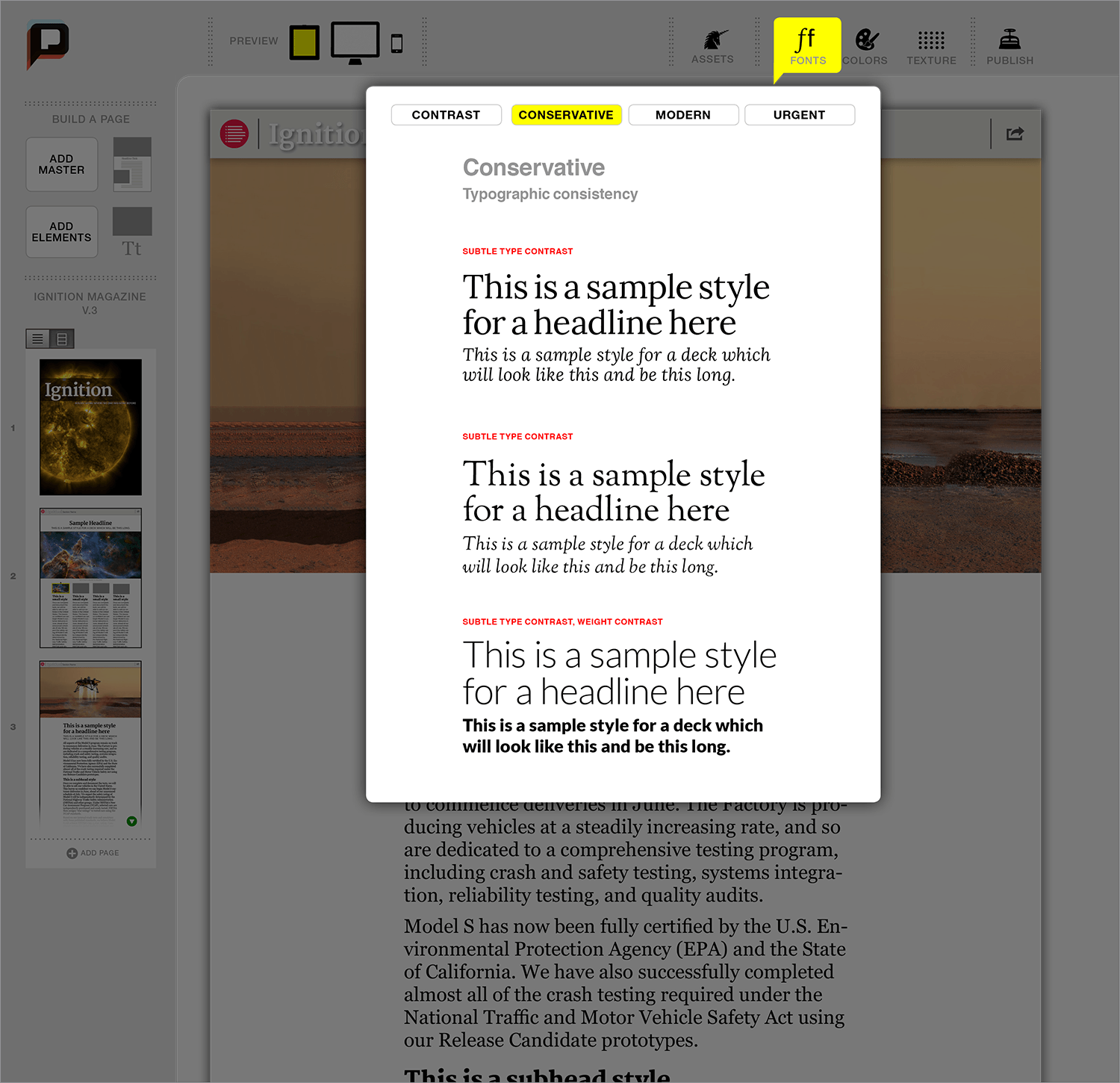Switch to the Modern font tab

point(683,115)
